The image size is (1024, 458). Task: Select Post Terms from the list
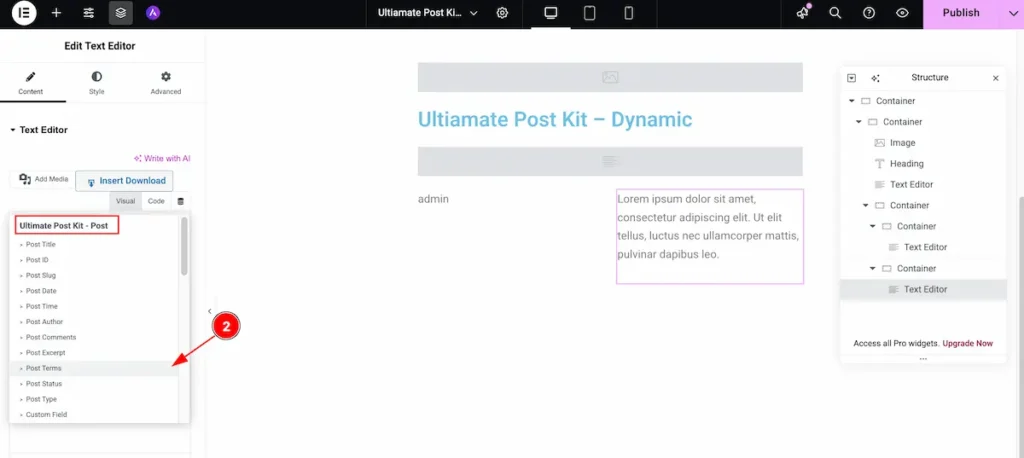(44, 369)
